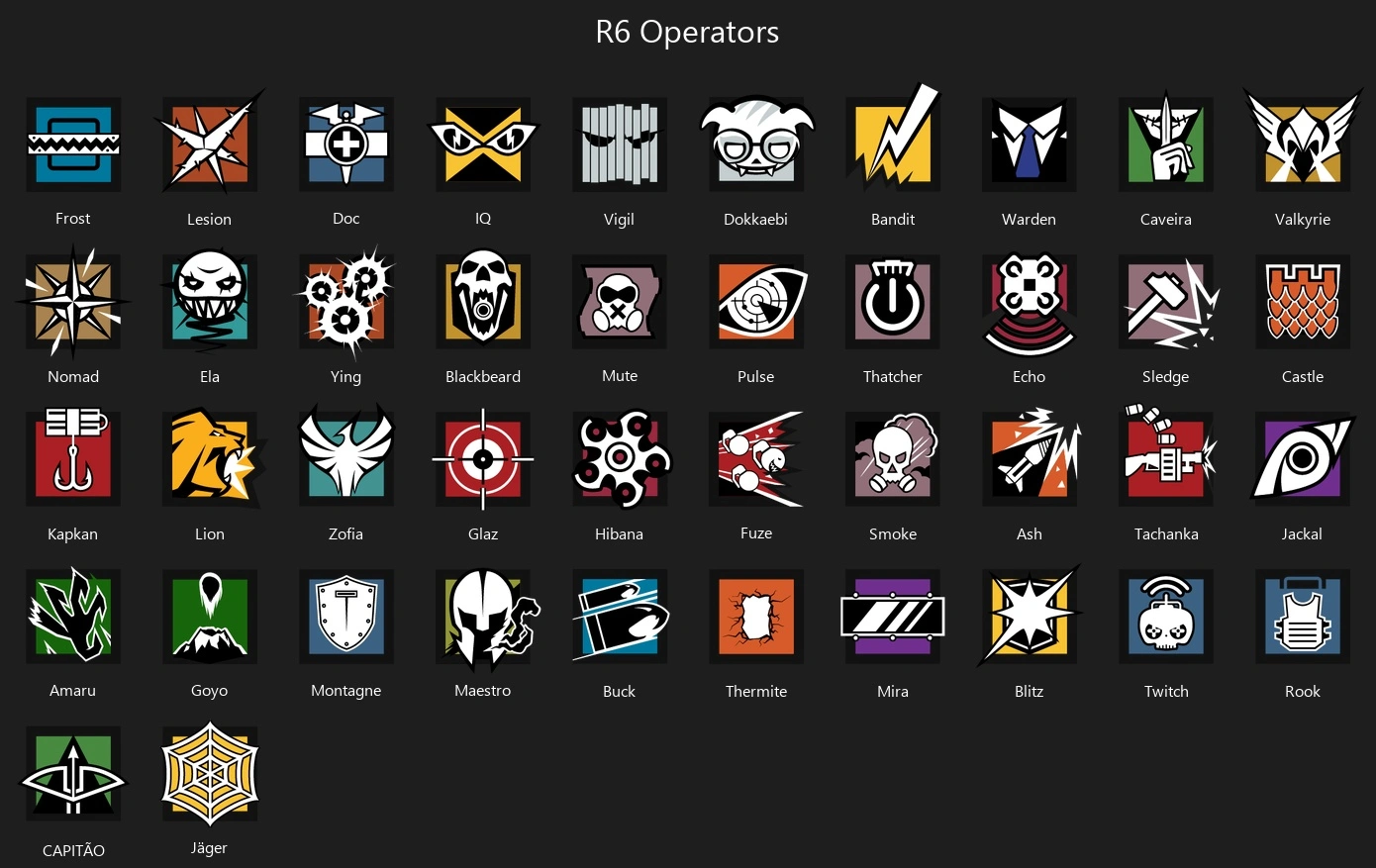Choose the Hibana operator icon
The image size is (1376, 868).
[622, 457]
